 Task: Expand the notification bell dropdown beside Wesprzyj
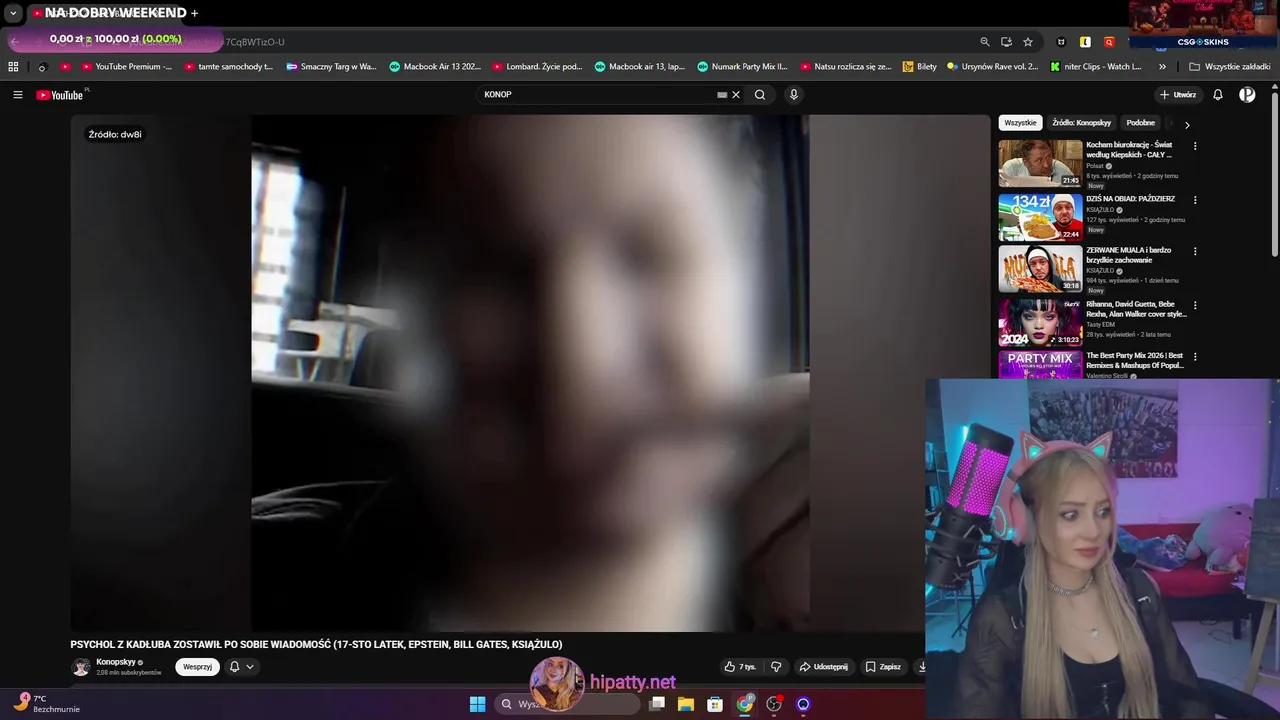coord(241,667)
